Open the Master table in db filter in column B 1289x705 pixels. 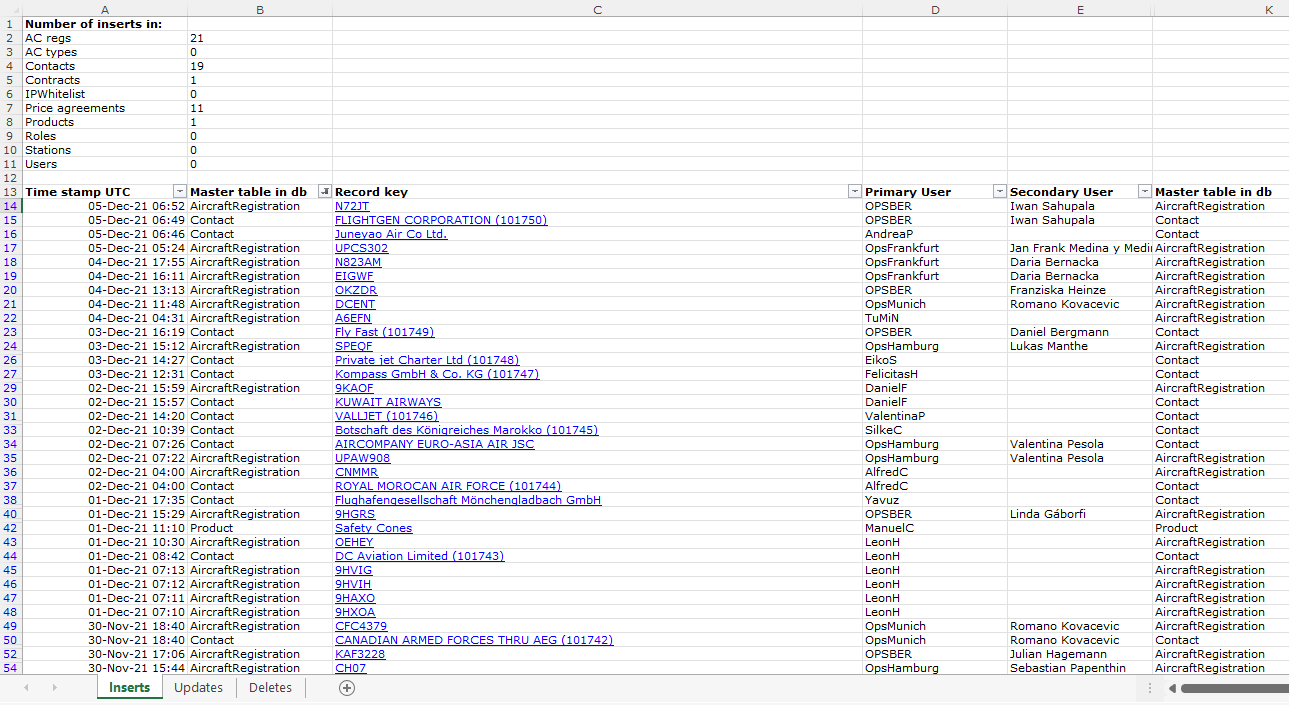coord(324,192)
